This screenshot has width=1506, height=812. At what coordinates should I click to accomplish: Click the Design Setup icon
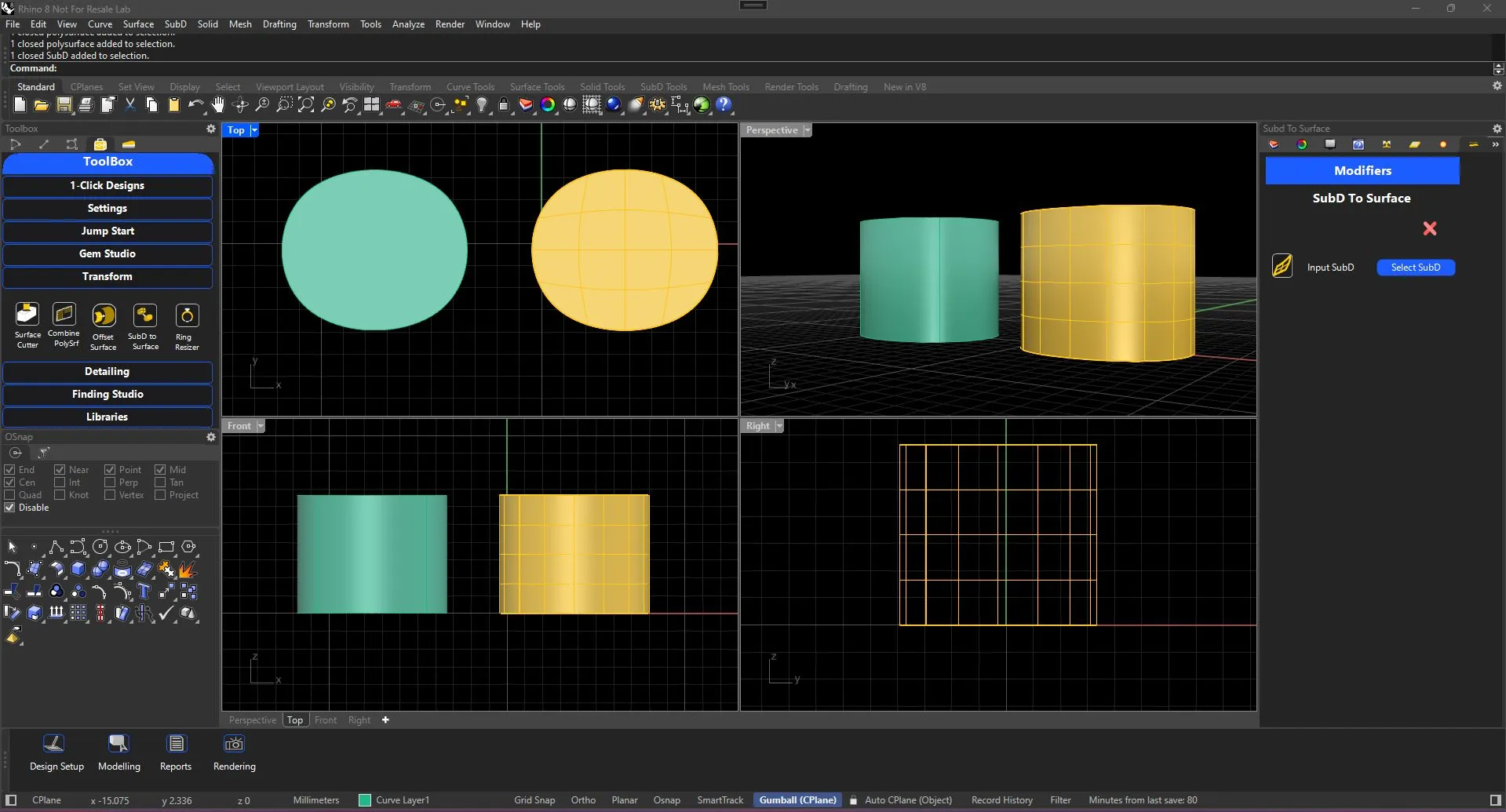[x=55, y=752]
